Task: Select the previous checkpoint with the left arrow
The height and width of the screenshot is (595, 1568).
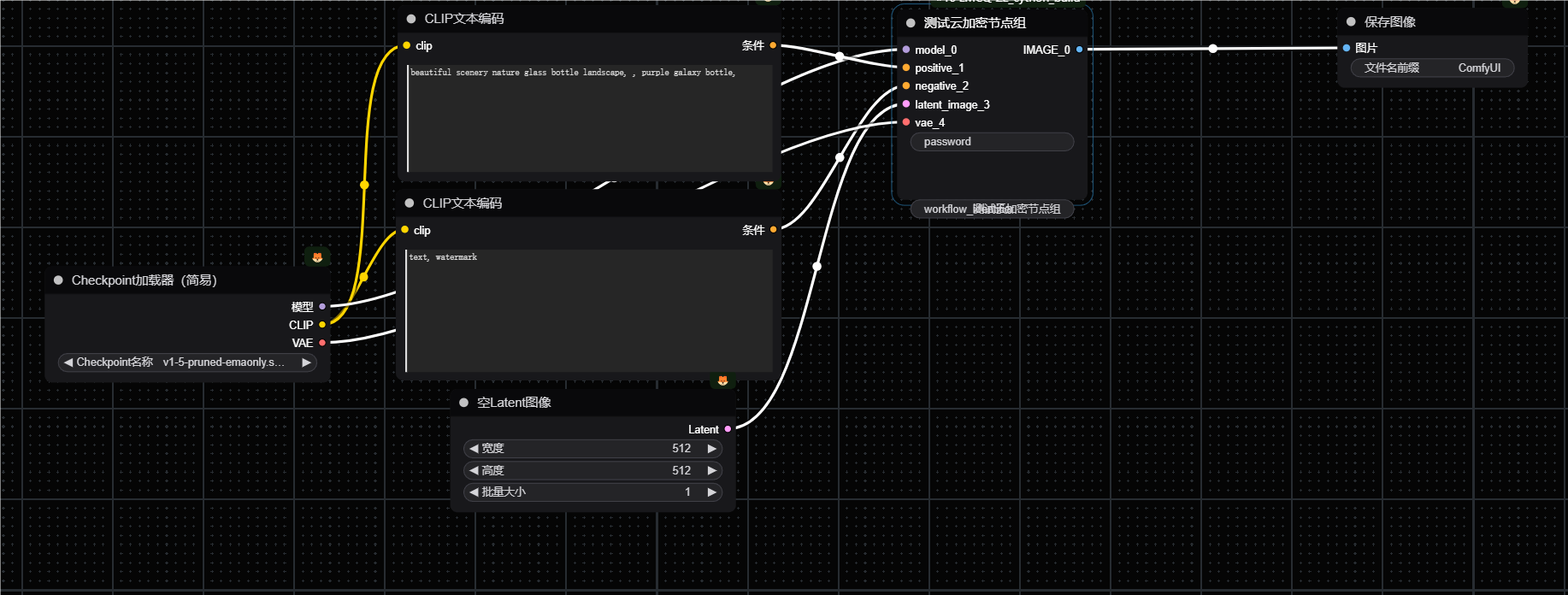Action: [68, 362]
